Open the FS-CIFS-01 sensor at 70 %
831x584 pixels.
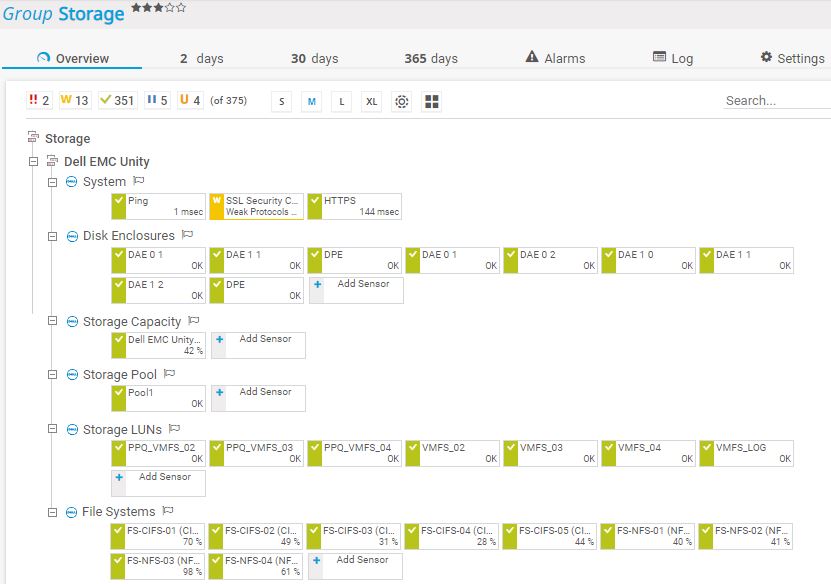point(157,536)
